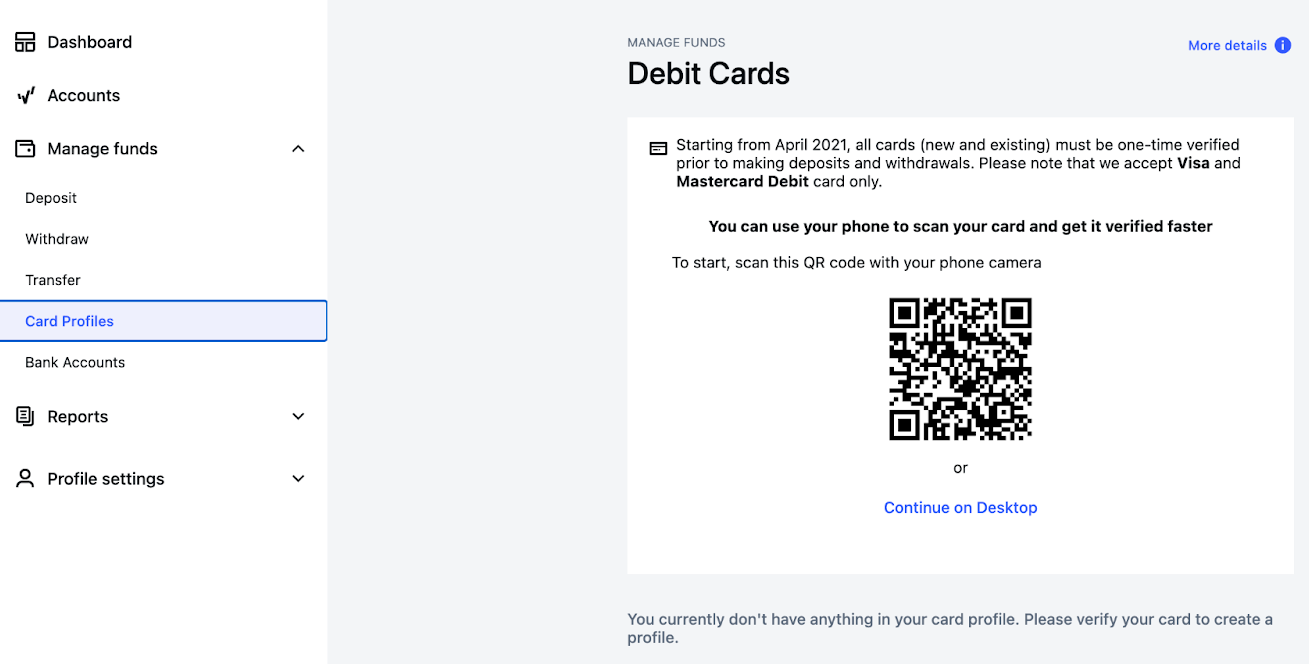The width and height of the screenshot is (1309, 664).
Task: Click the Continue on Desktop link
Action: pos(960,508)
